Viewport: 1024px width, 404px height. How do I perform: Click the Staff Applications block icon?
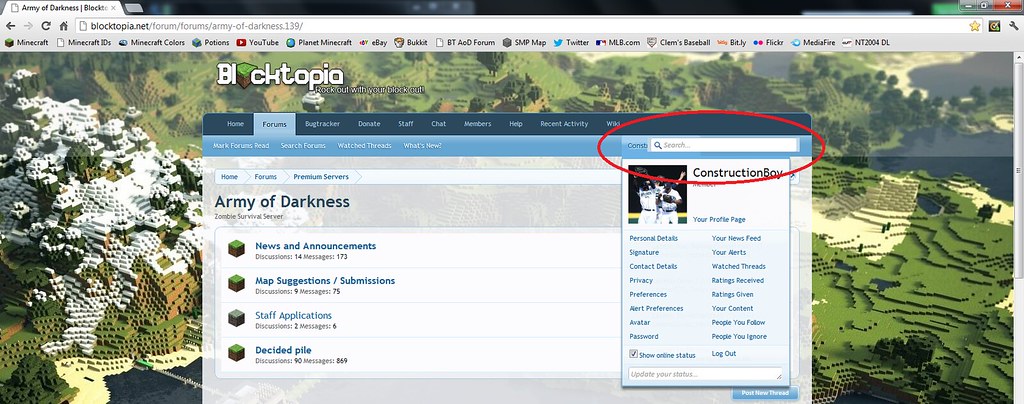[236, 319]
